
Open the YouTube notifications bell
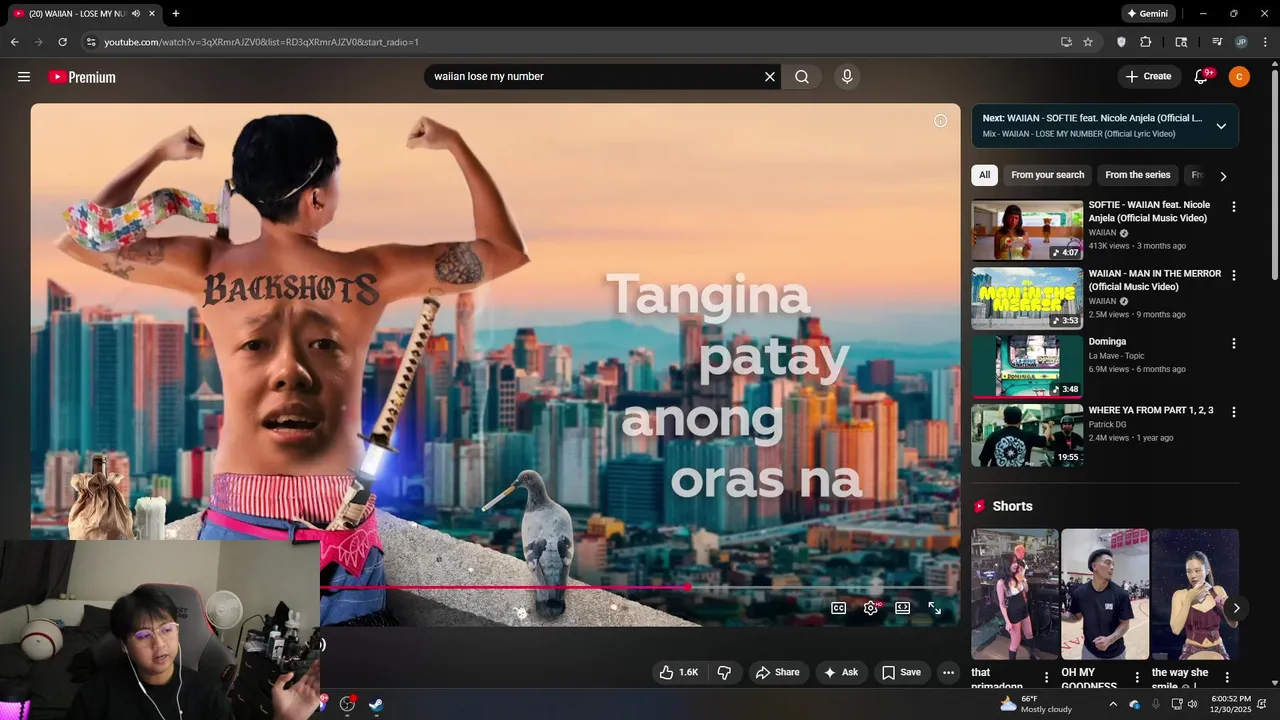point(1201,77)
